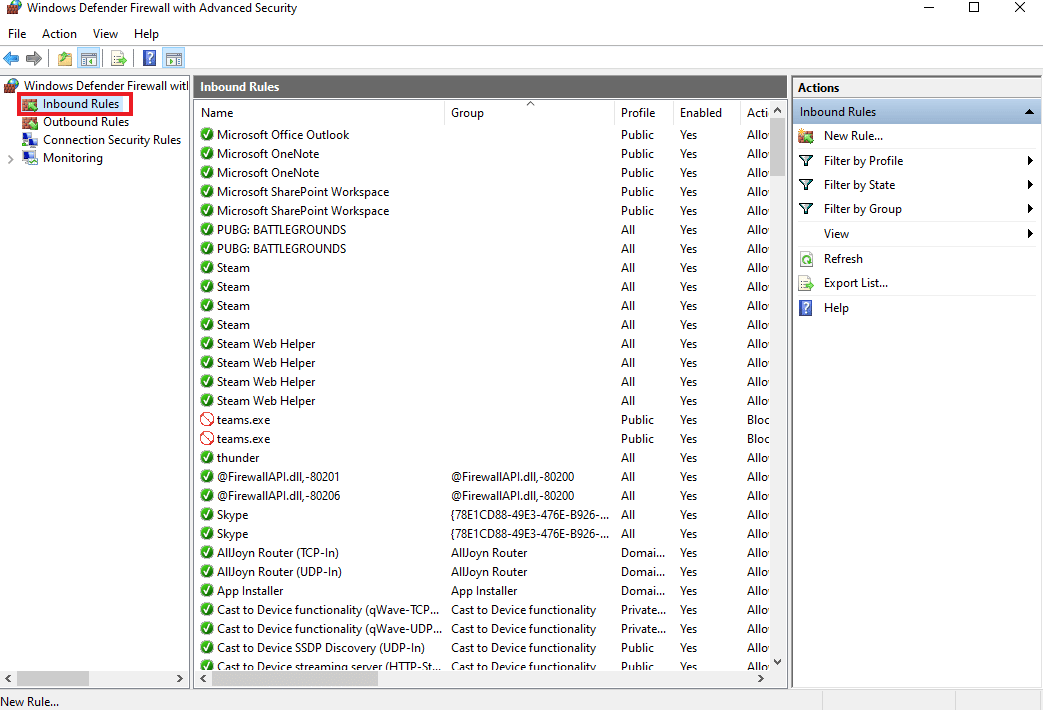This screenshot has width=1043, height=710.
Task: Click green check icon of AllJoyn Router (TCP-In)
Action: (x=207, y=553)
